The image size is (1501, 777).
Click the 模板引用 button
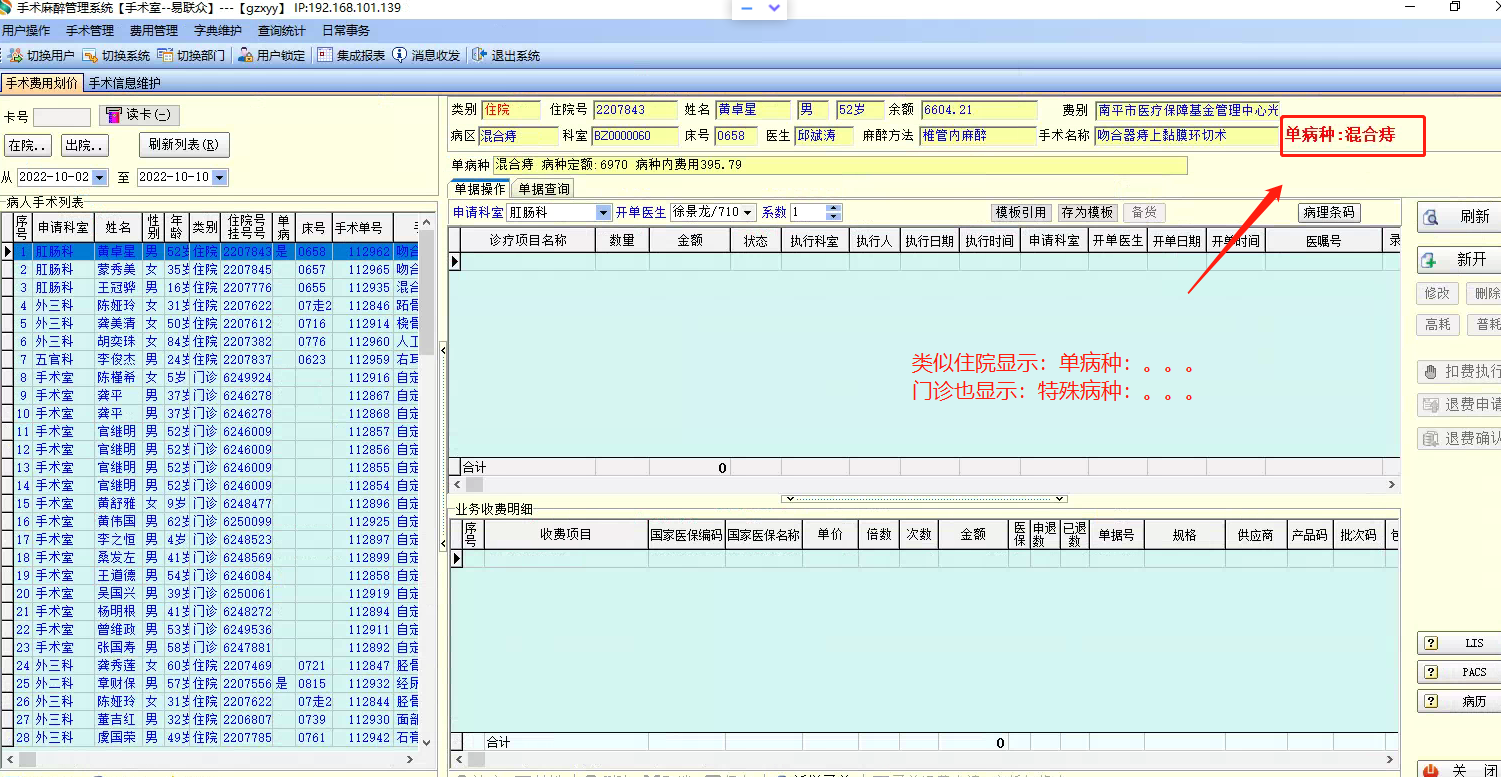point(1021,212)
